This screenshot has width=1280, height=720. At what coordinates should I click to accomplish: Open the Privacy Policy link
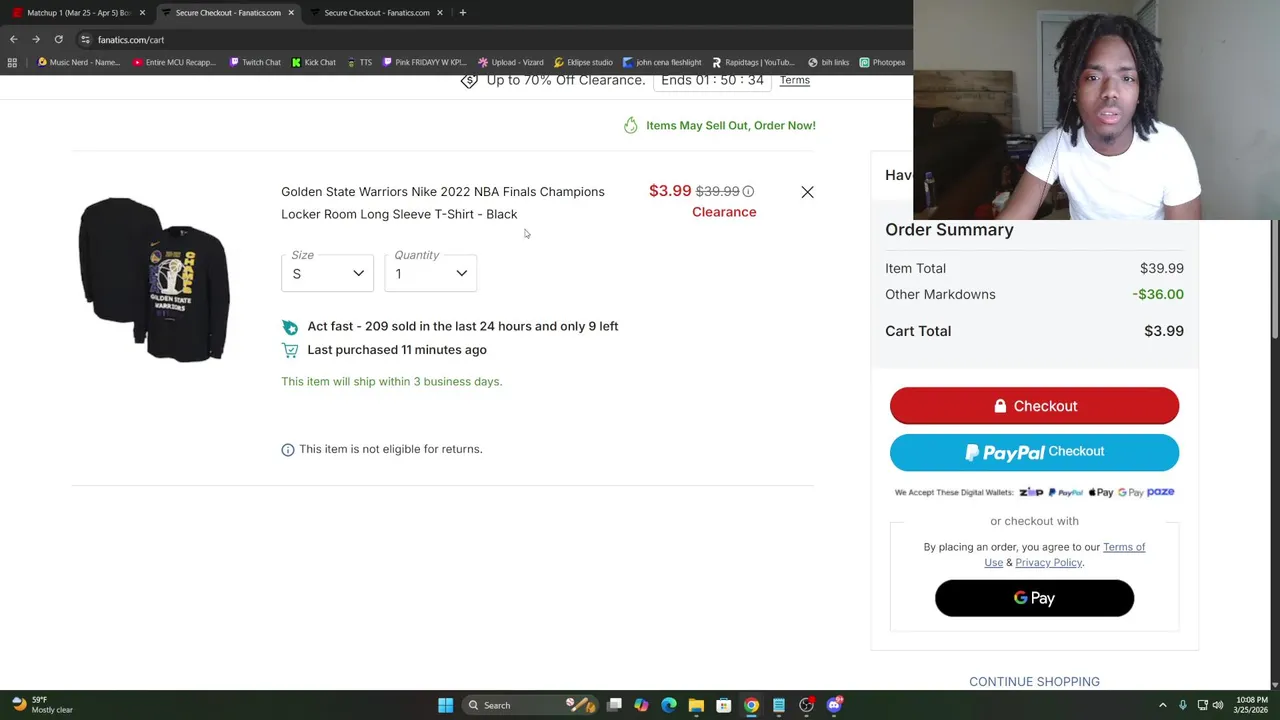(x=1048, y=563)
